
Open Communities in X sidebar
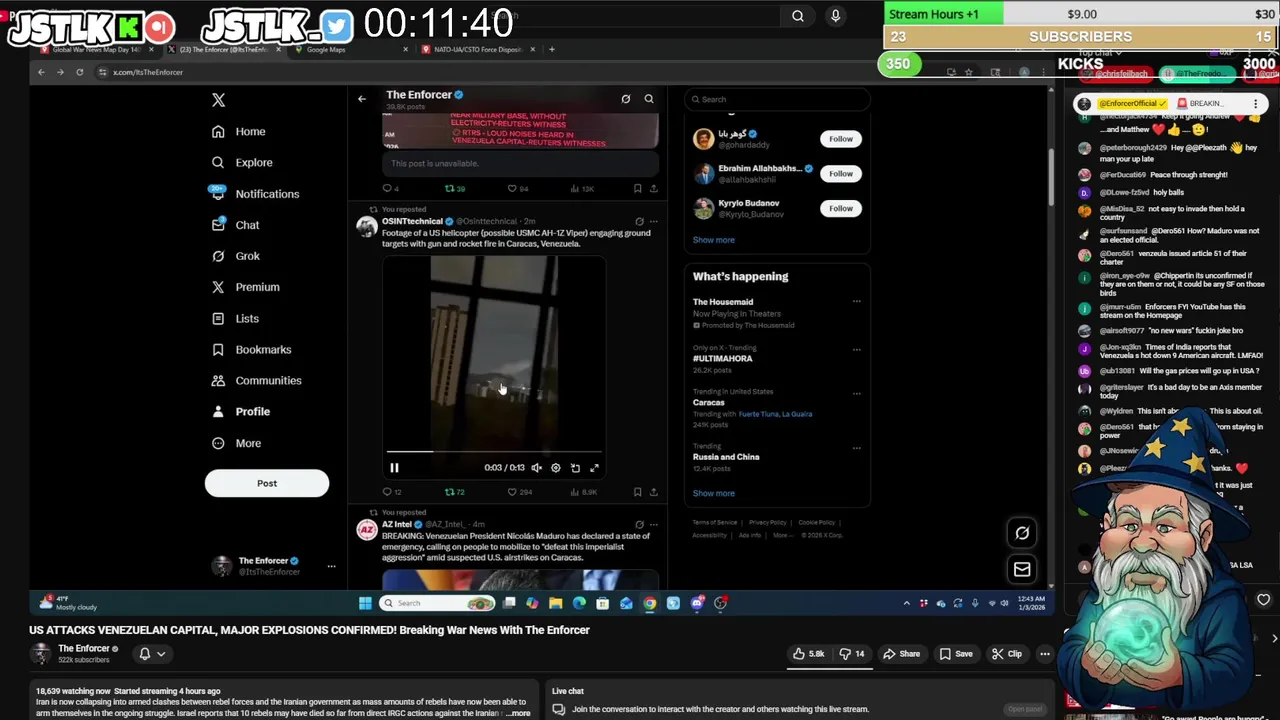click(x=256, y=380)
